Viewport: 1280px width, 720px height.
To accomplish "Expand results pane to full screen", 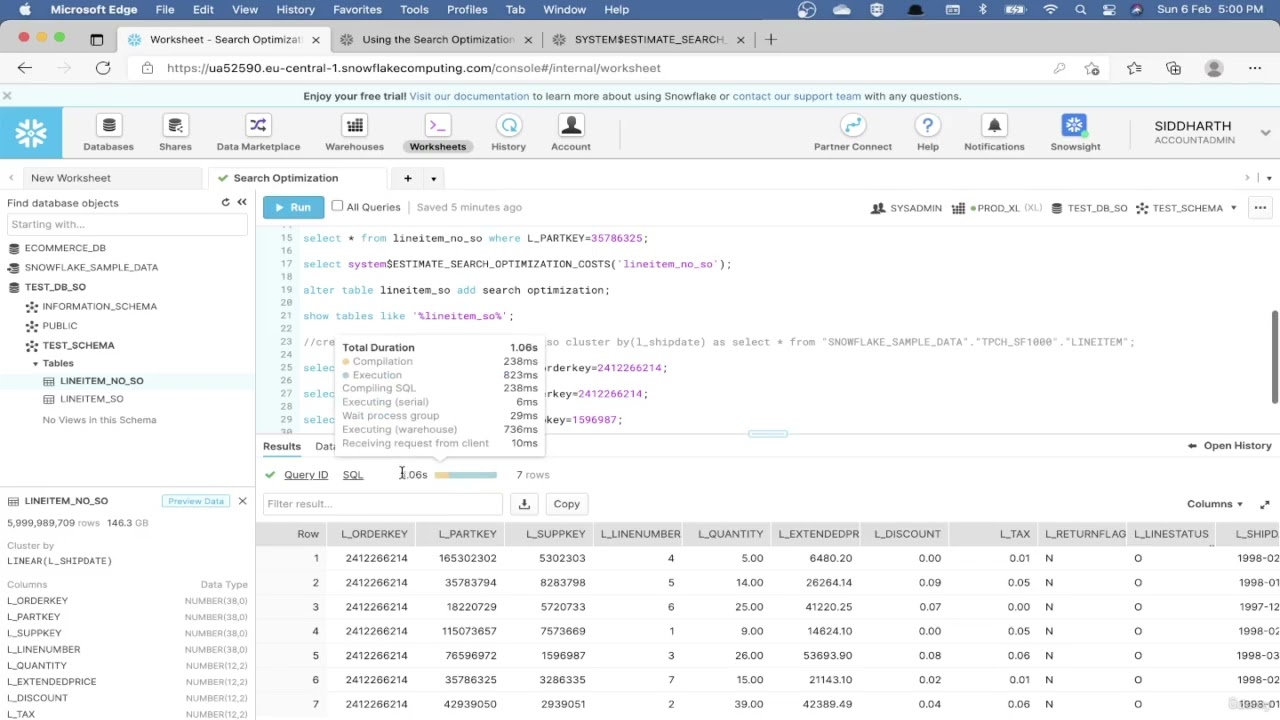I will coord(1265,504).
